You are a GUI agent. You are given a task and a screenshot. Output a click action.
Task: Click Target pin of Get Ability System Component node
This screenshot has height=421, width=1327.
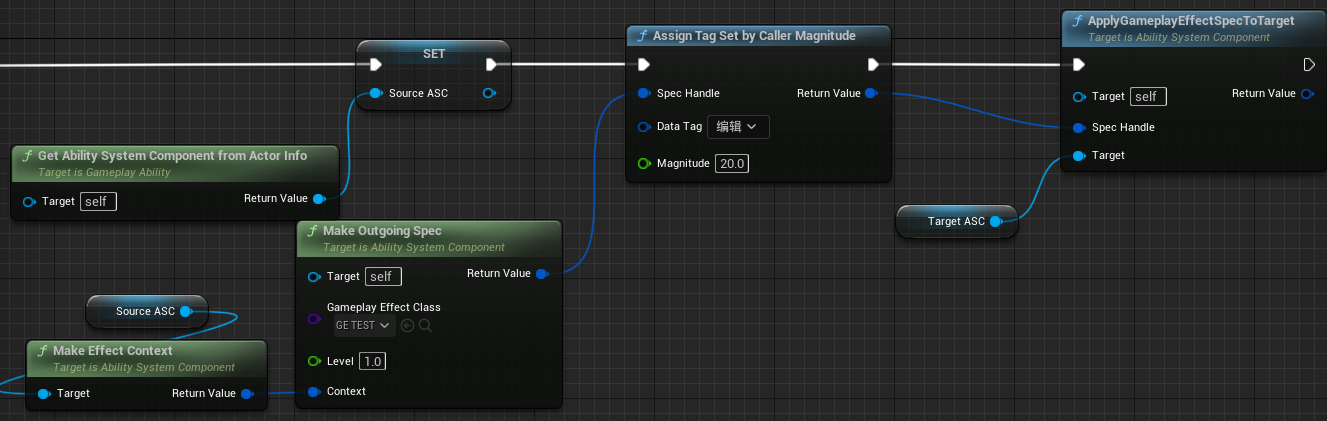point(29,201)
